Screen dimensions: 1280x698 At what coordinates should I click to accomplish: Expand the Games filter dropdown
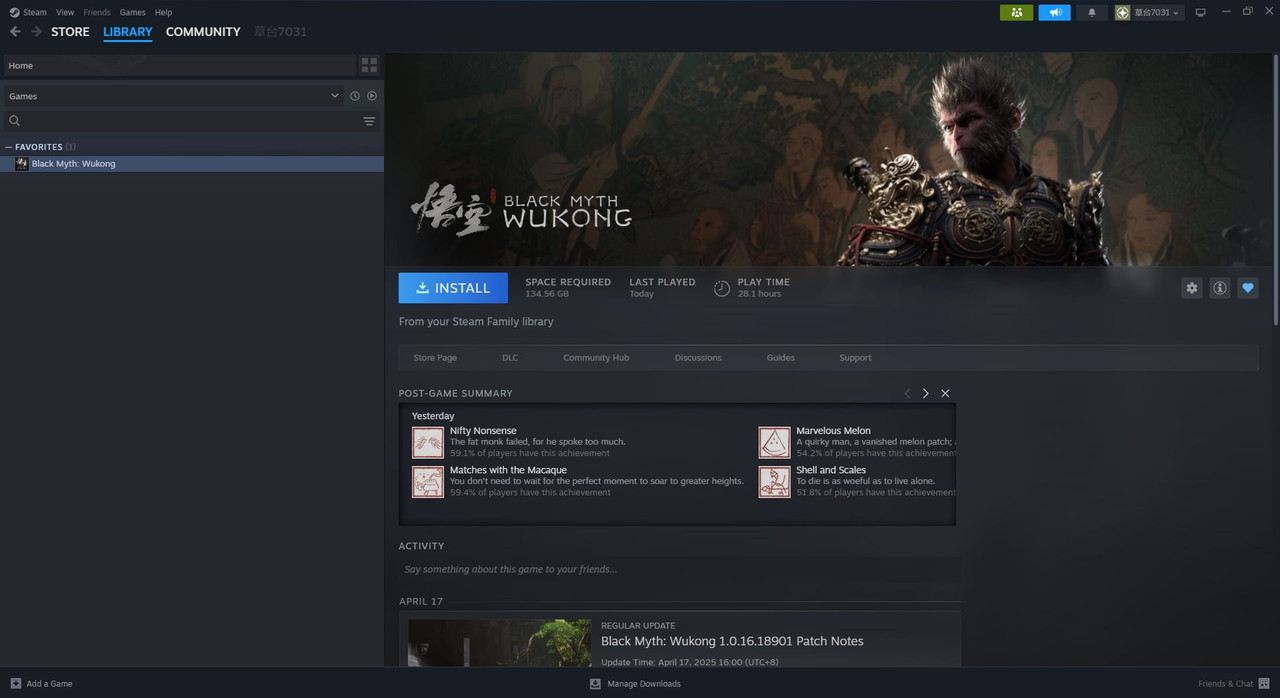point(172,96)
